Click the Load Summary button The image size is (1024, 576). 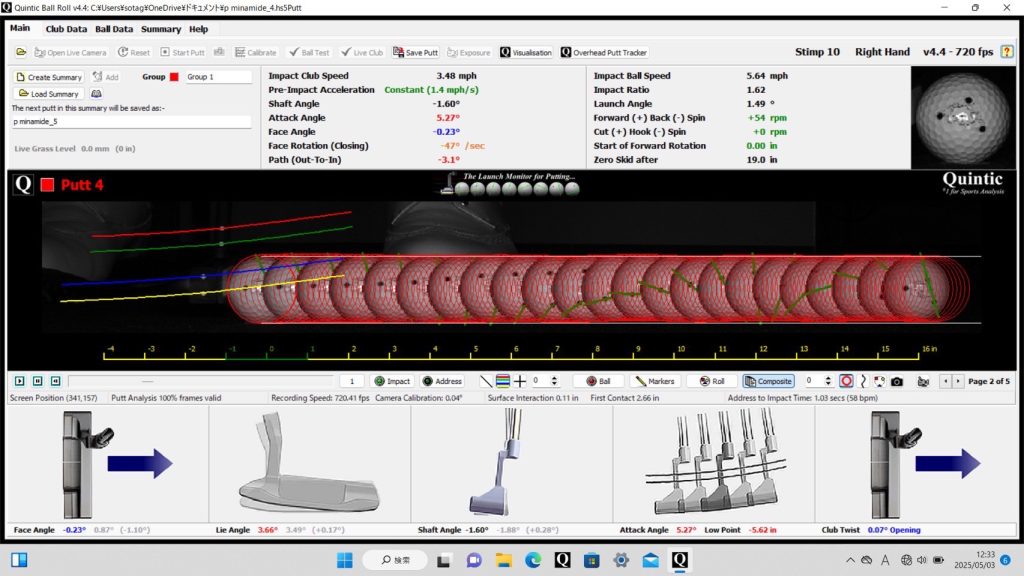(x=48, y=94)
